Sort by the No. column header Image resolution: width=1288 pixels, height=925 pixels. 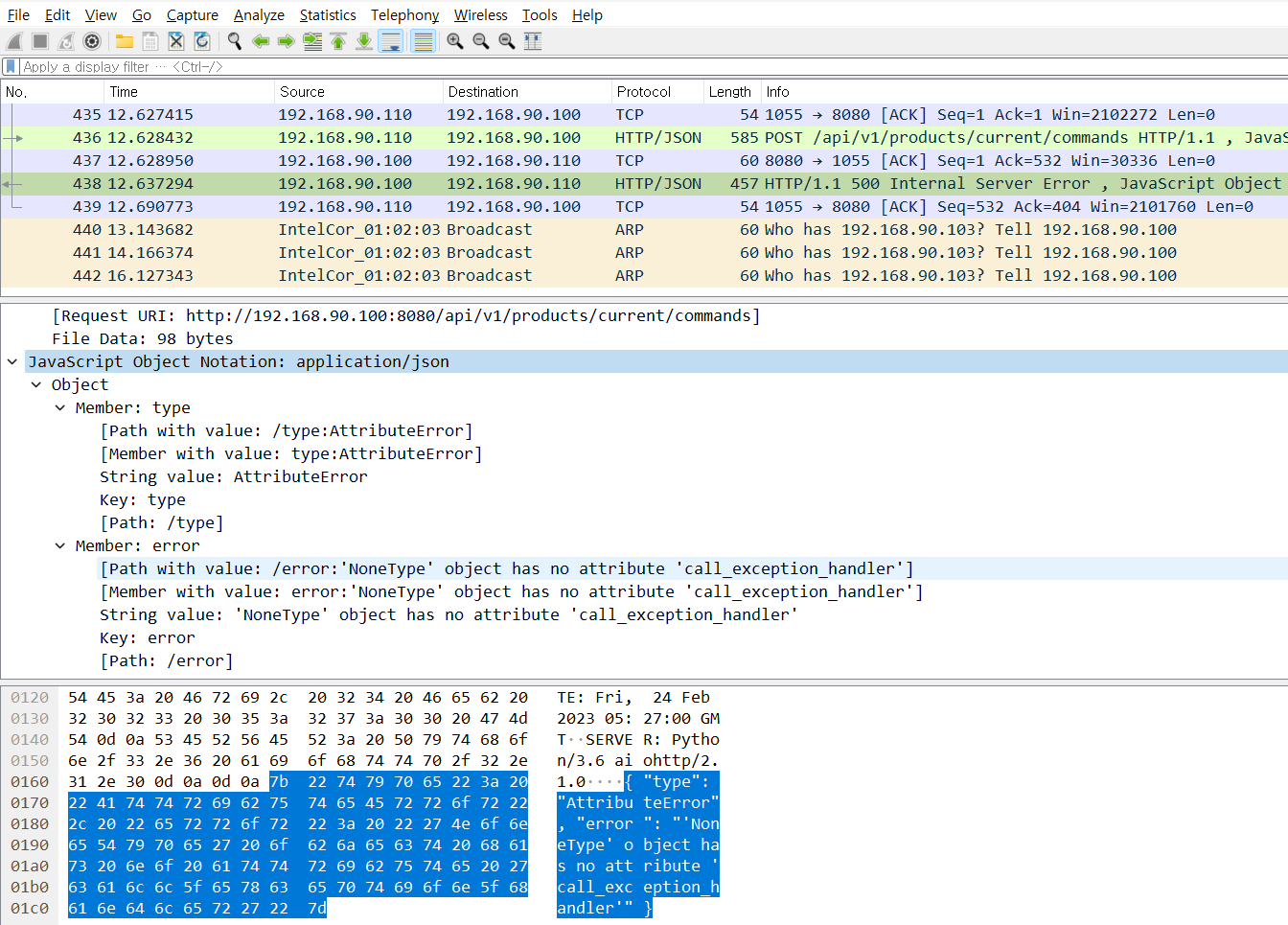[x=53, y=92]
